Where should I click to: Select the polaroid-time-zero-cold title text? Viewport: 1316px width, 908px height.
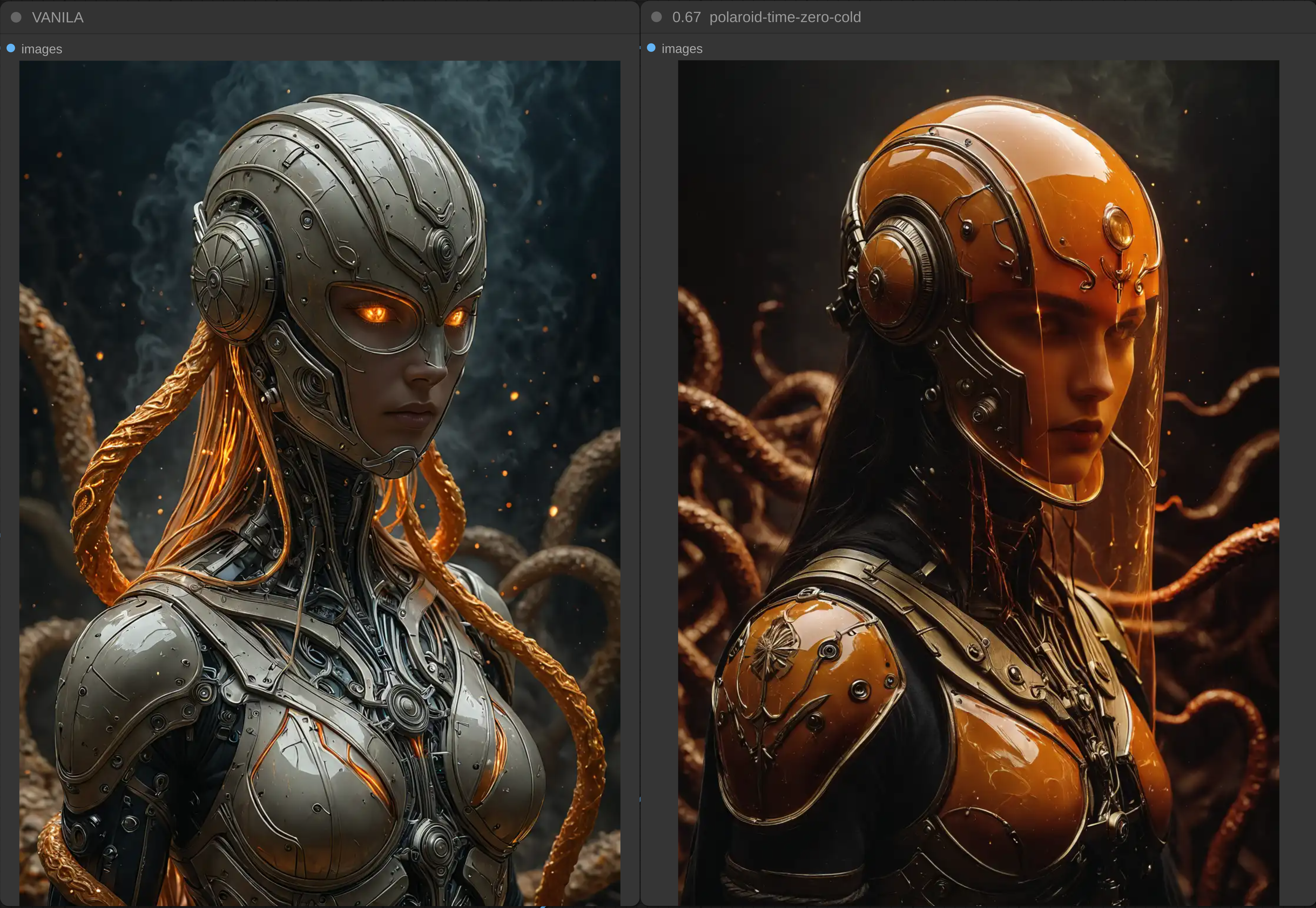[x=785, y=17]
